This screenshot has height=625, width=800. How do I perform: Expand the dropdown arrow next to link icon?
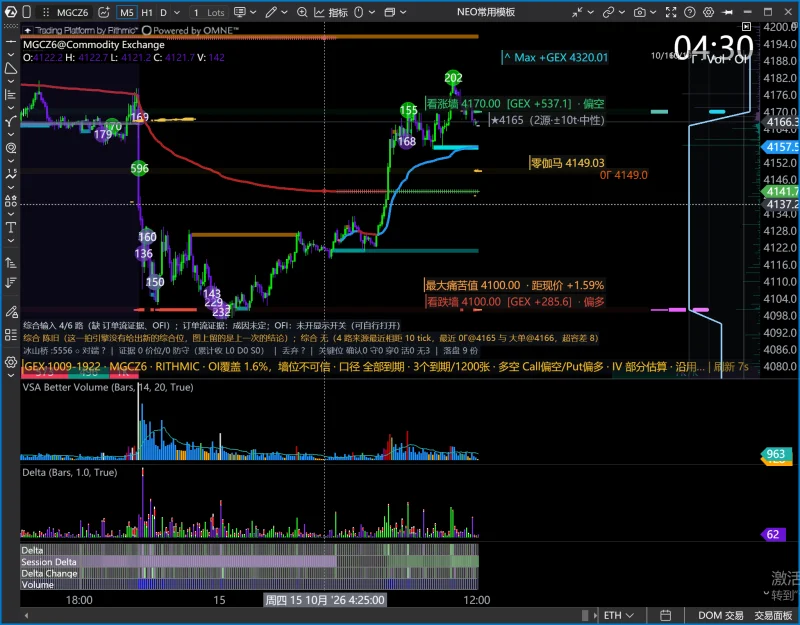point(622,12)
